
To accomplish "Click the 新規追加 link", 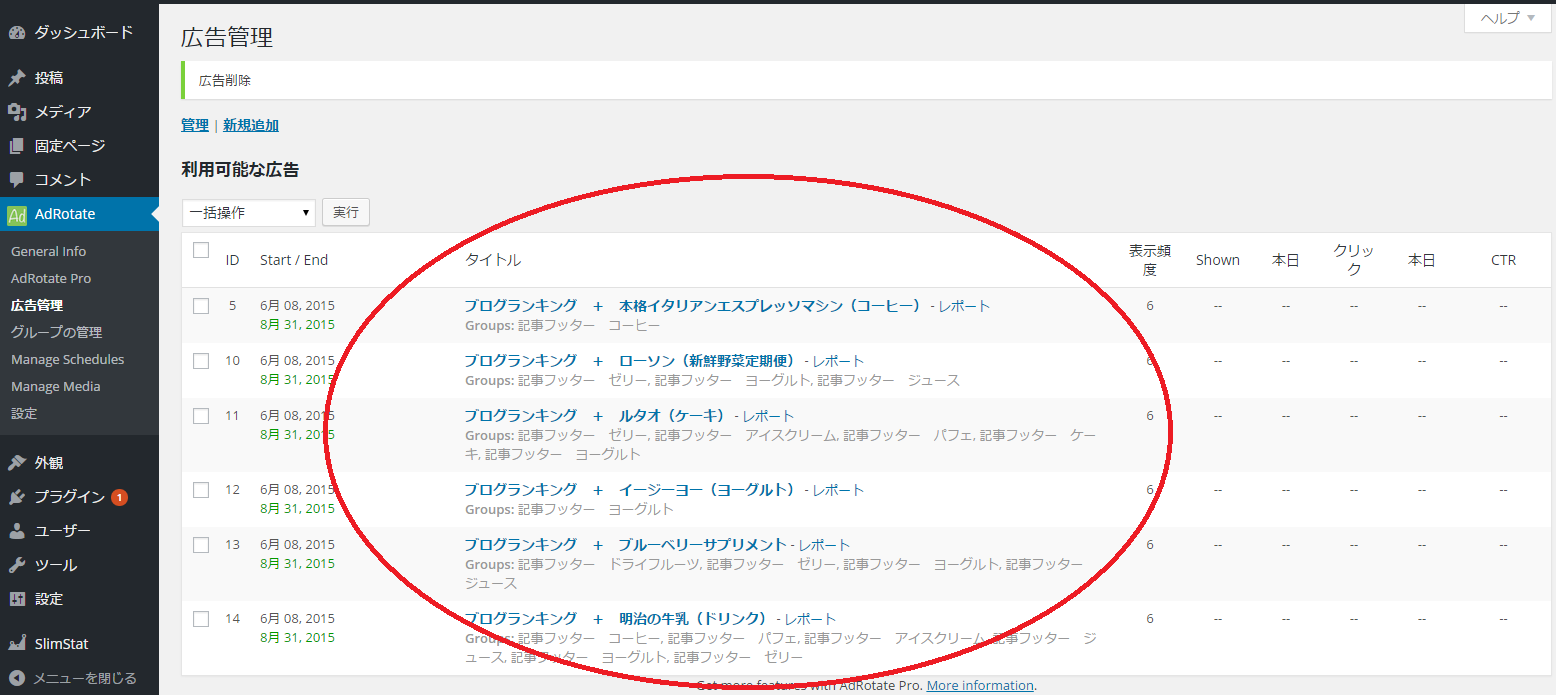I will click(251, 125).
